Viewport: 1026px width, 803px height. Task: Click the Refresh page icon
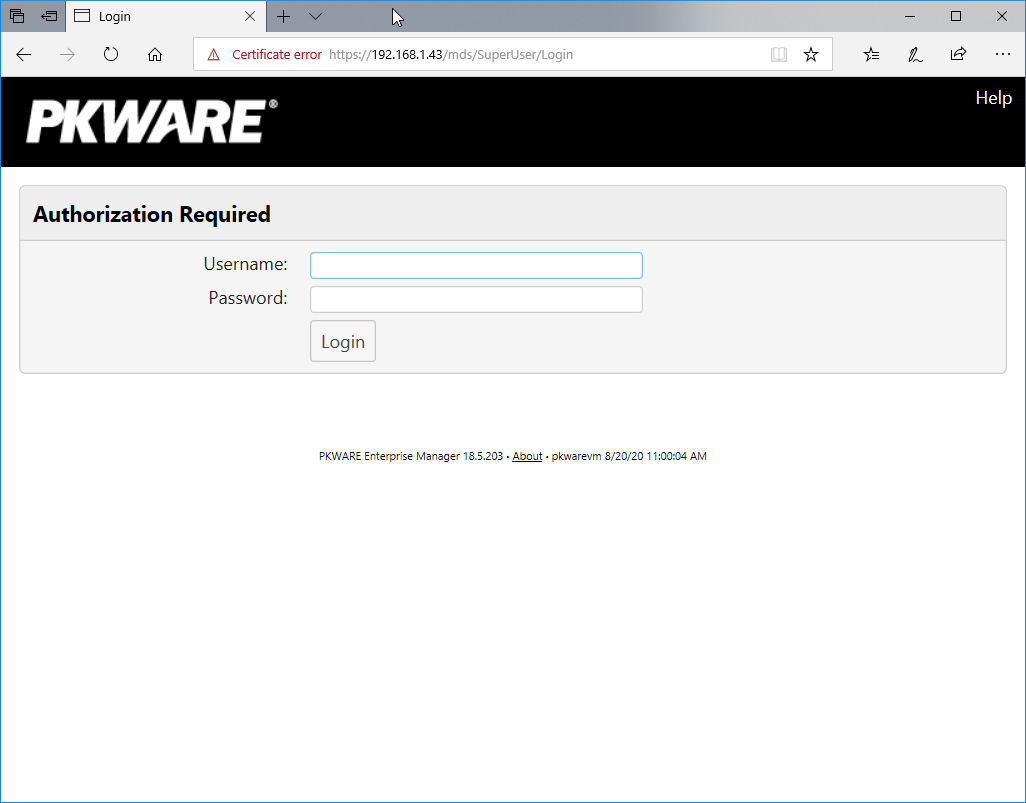click(111, 55)
